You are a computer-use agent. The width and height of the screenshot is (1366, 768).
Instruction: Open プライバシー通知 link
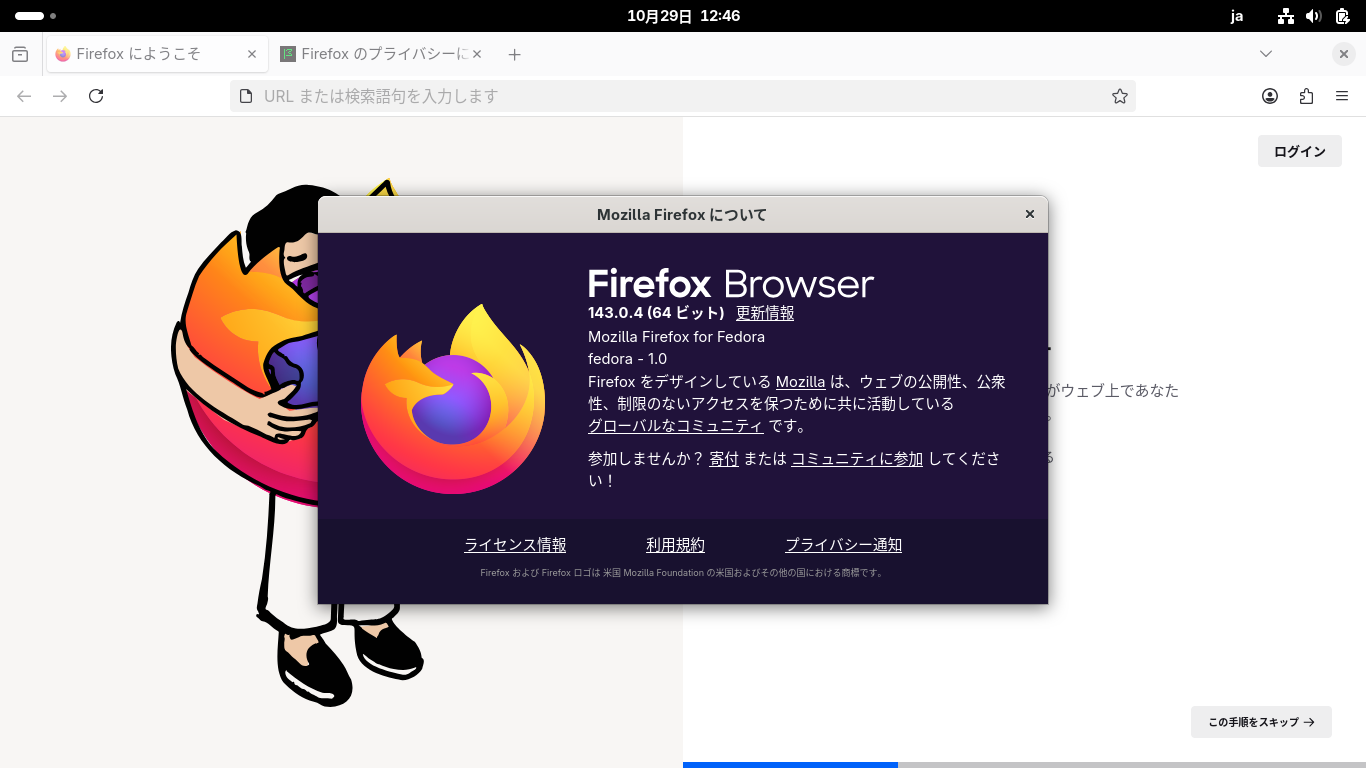click(844, 545)
